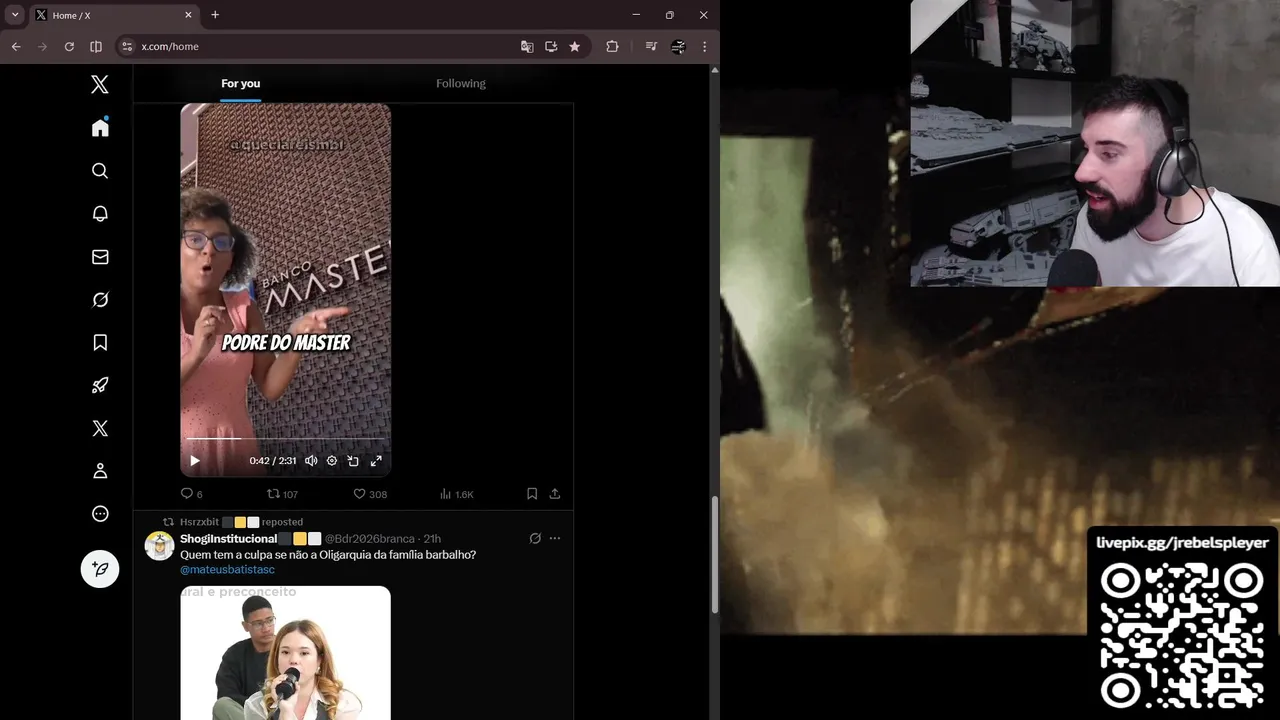
Task: Open Grok icon in sidebar
Action: 100,300
